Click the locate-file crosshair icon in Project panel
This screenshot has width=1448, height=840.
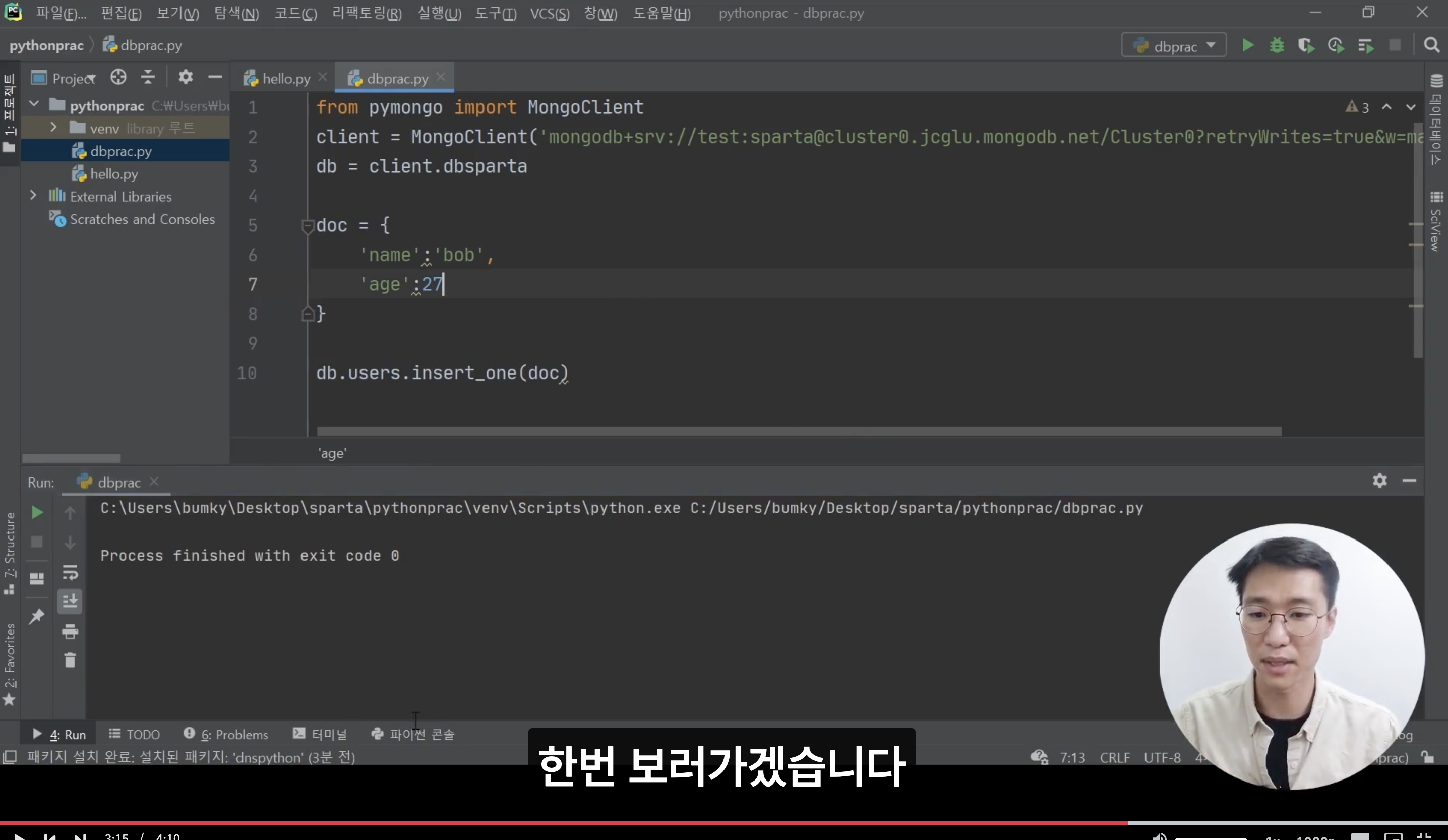point(118,77)
